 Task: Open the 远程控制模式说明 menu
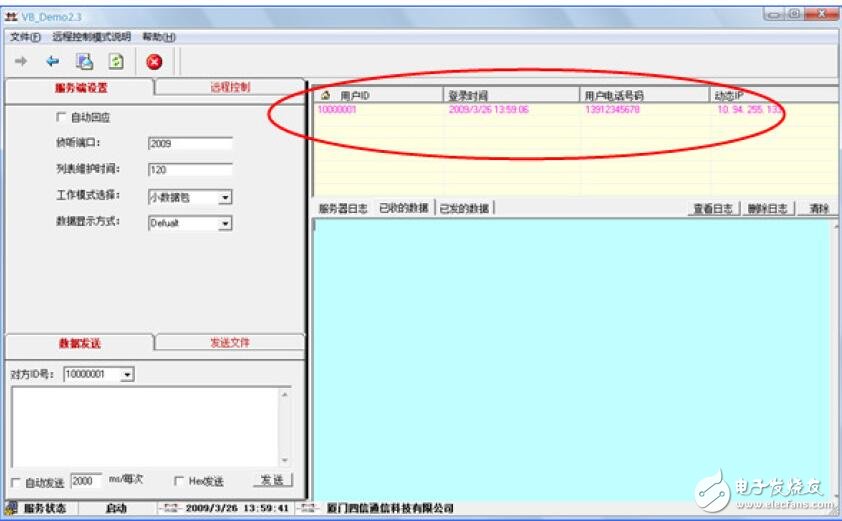point(91,37)
